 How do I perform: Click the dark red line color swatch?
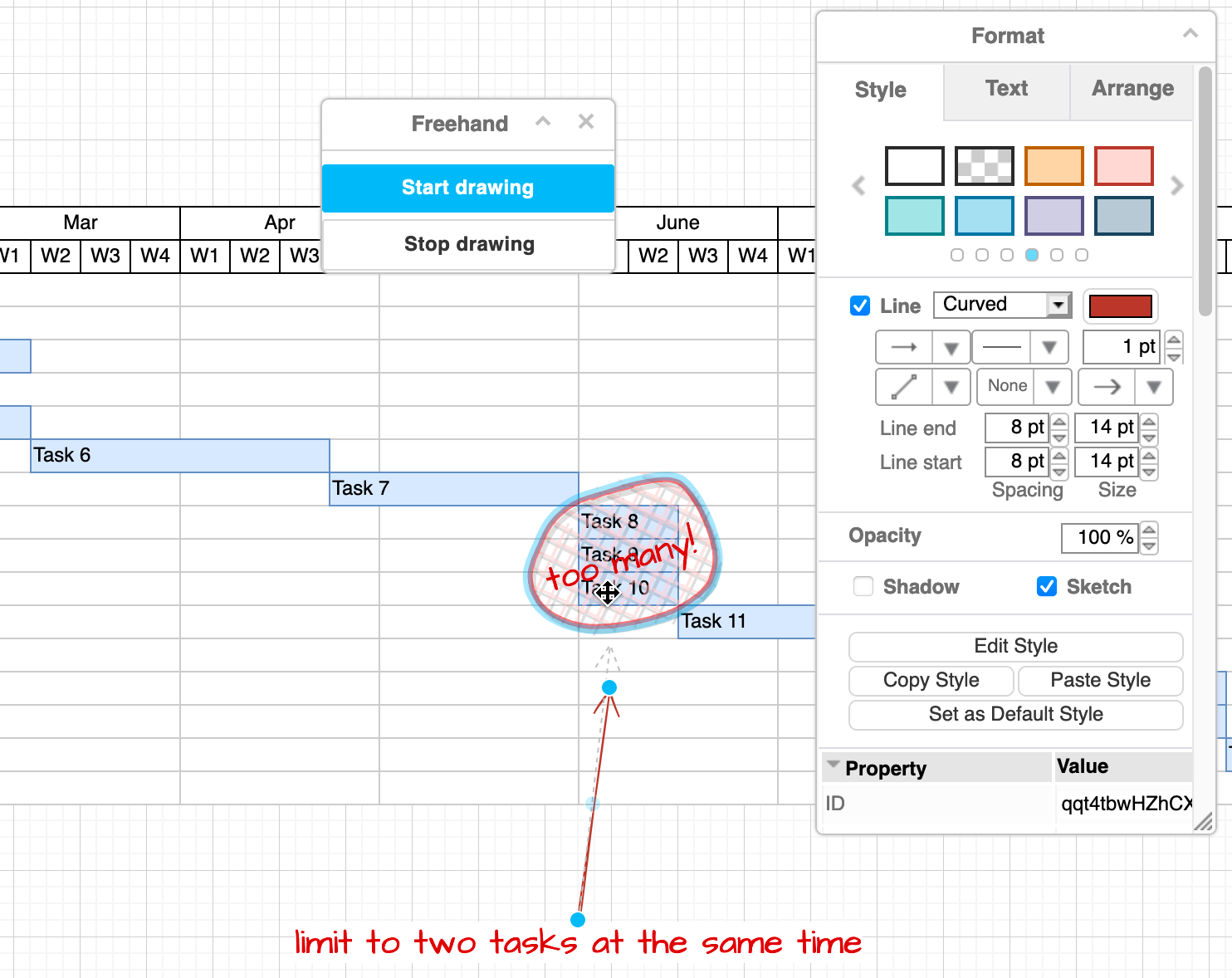pos(1120,306)
